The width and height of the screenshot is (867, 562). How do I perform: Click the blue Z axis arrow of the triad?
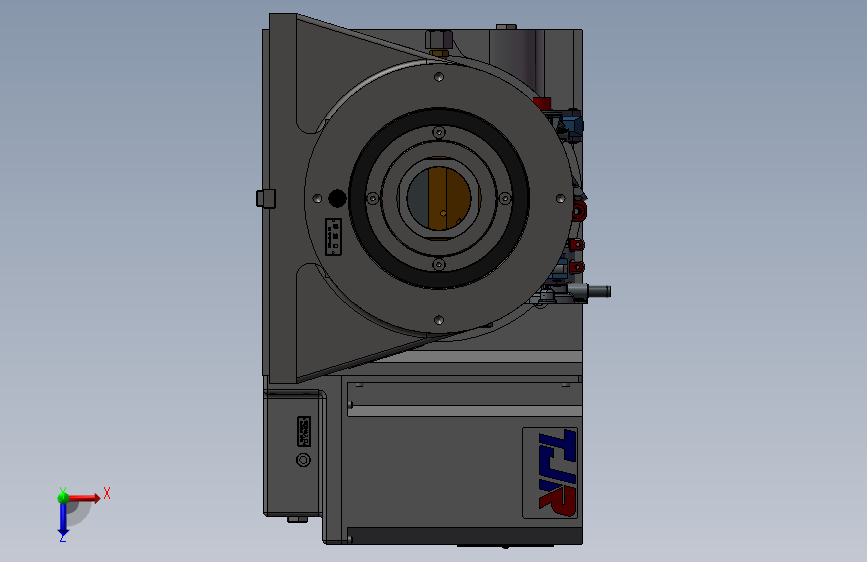click(63, 519)
